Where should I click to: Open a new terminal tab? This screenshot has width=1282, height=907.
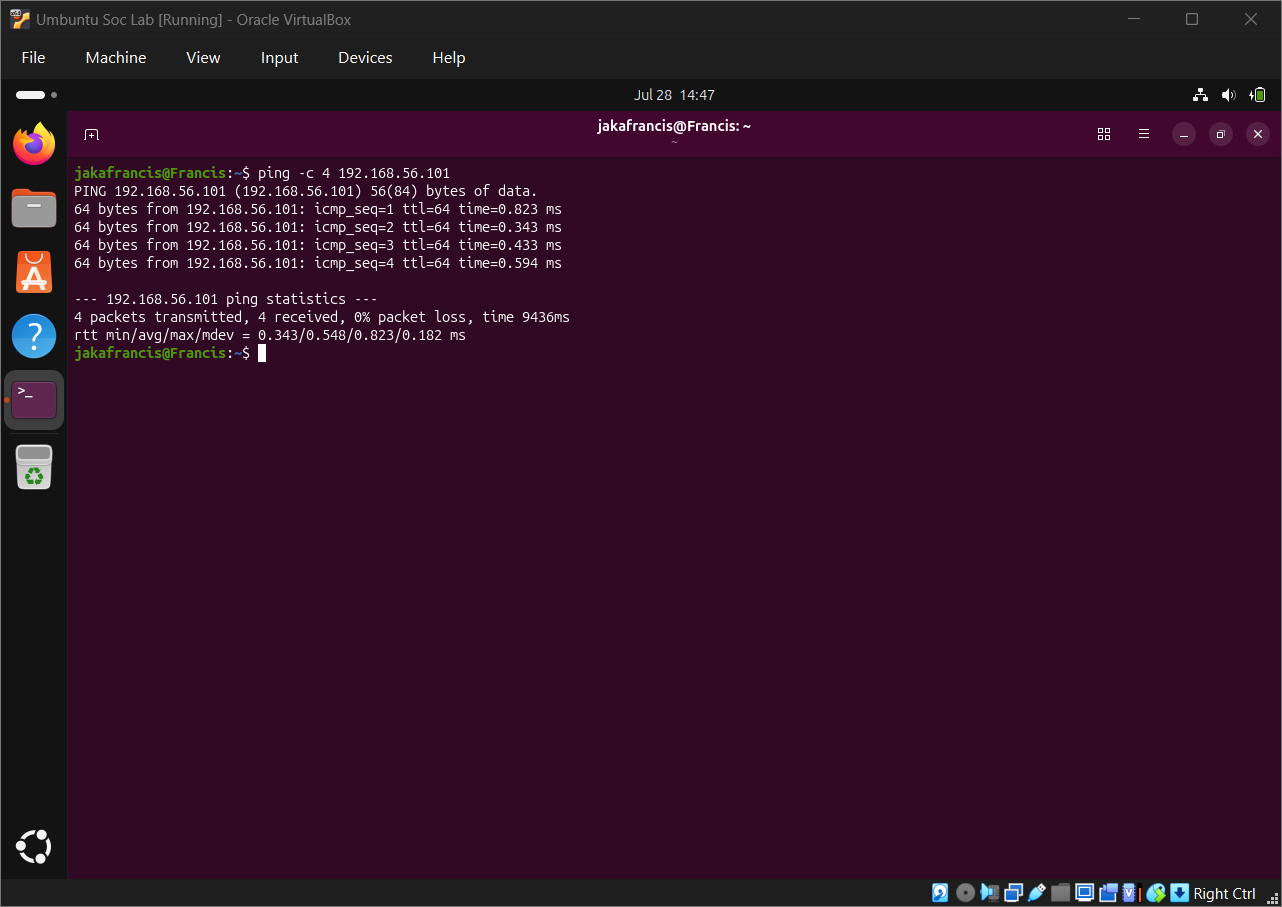(x=92, y=134)
